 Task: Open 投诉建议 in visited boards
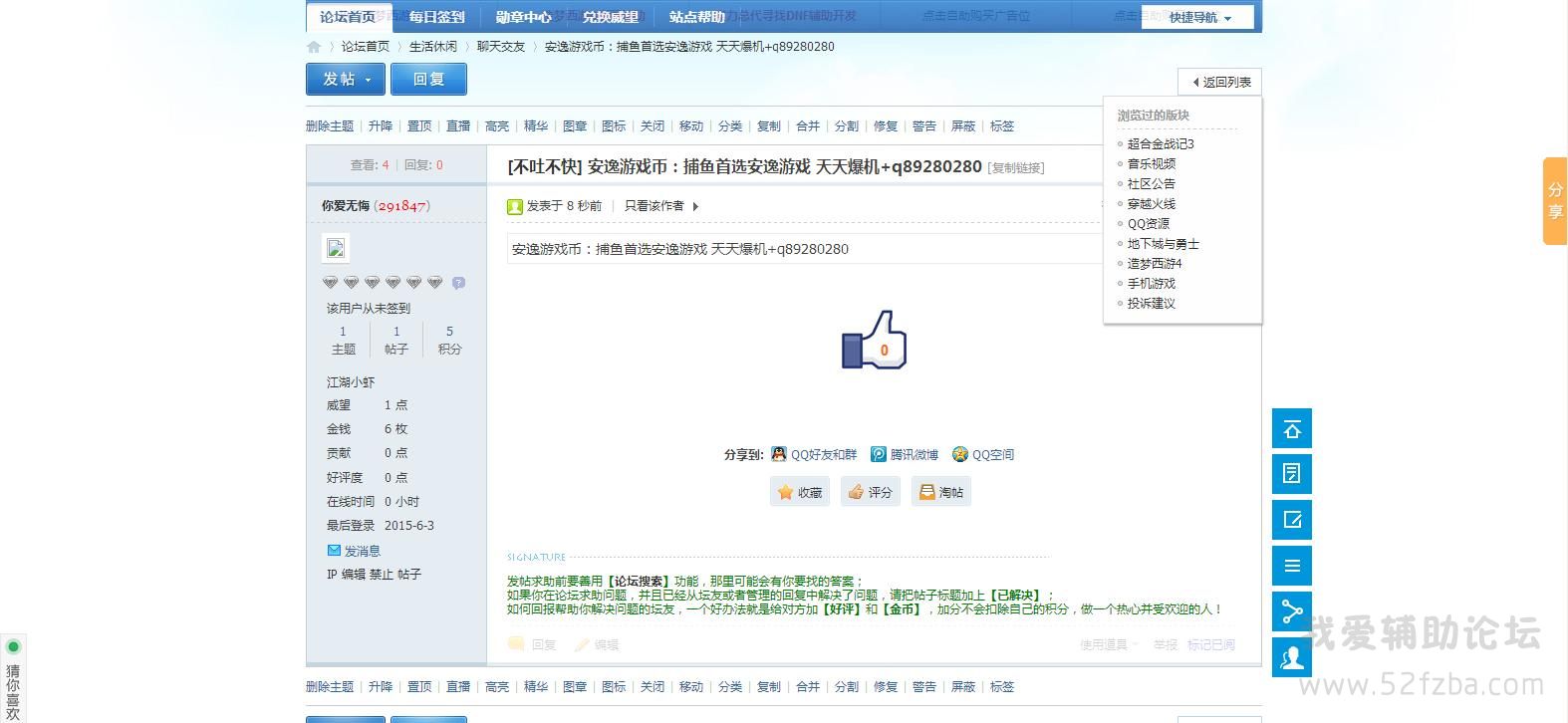(x=1152, y=304)
